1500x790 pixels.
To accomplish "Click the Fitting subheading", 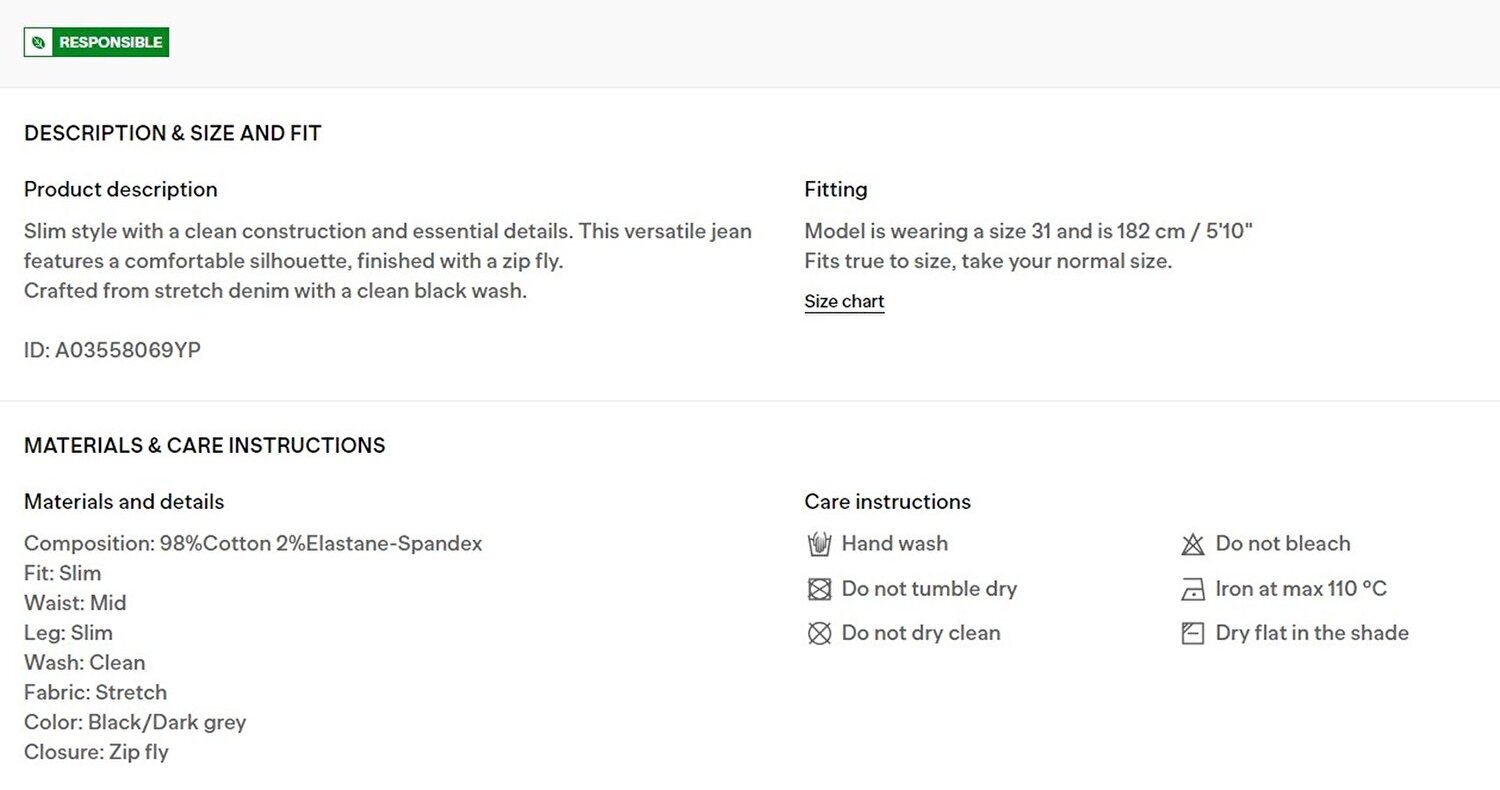I will [x=836, y=189].
